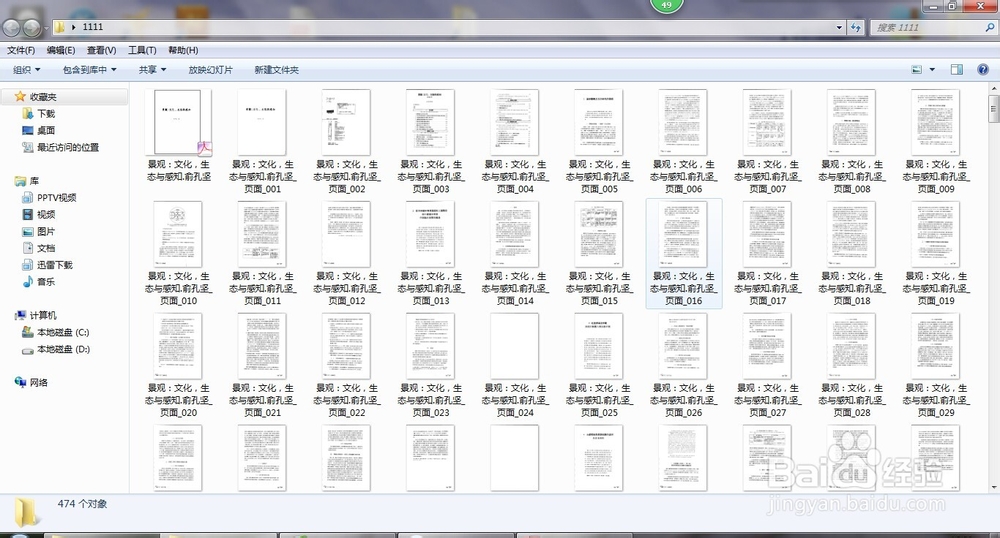Open the 音乐 library

click(45, 282)
